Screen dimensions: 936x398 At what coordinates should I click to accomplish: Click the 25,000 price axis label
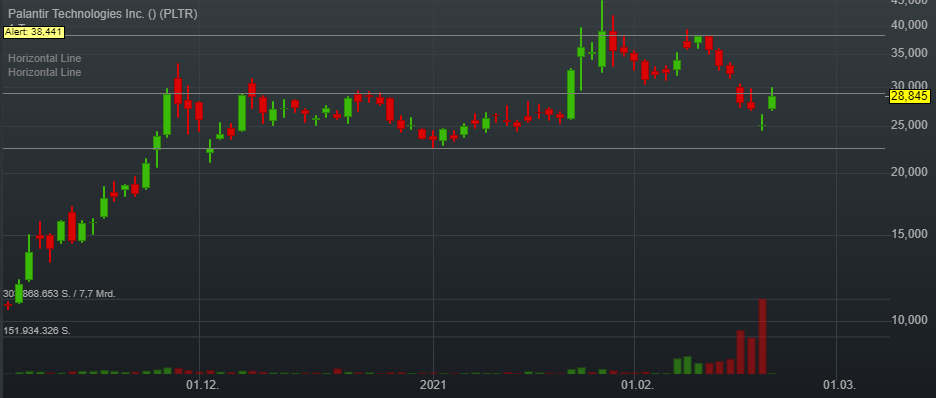coord(910,125)
